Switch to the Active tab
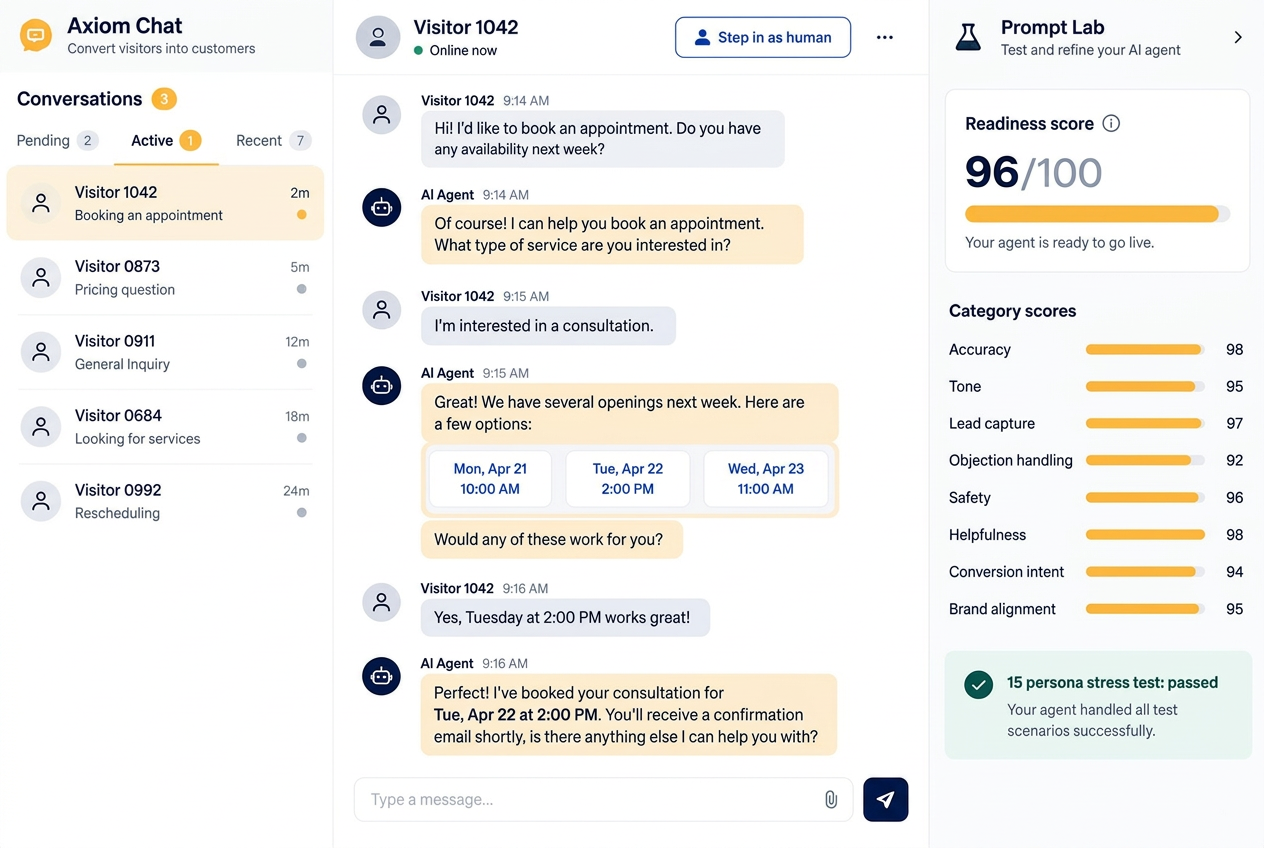 166,141
